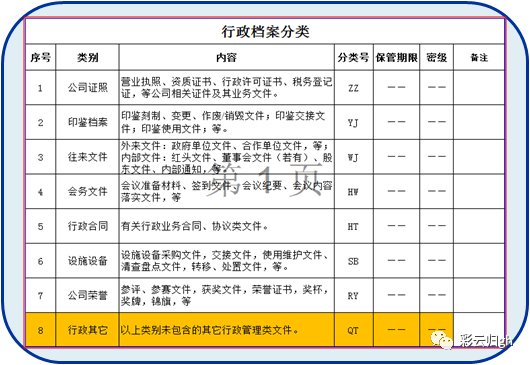This screenshot has width=530, height=365.
Task: Click the 类别 column header
Action: point(88,57)
